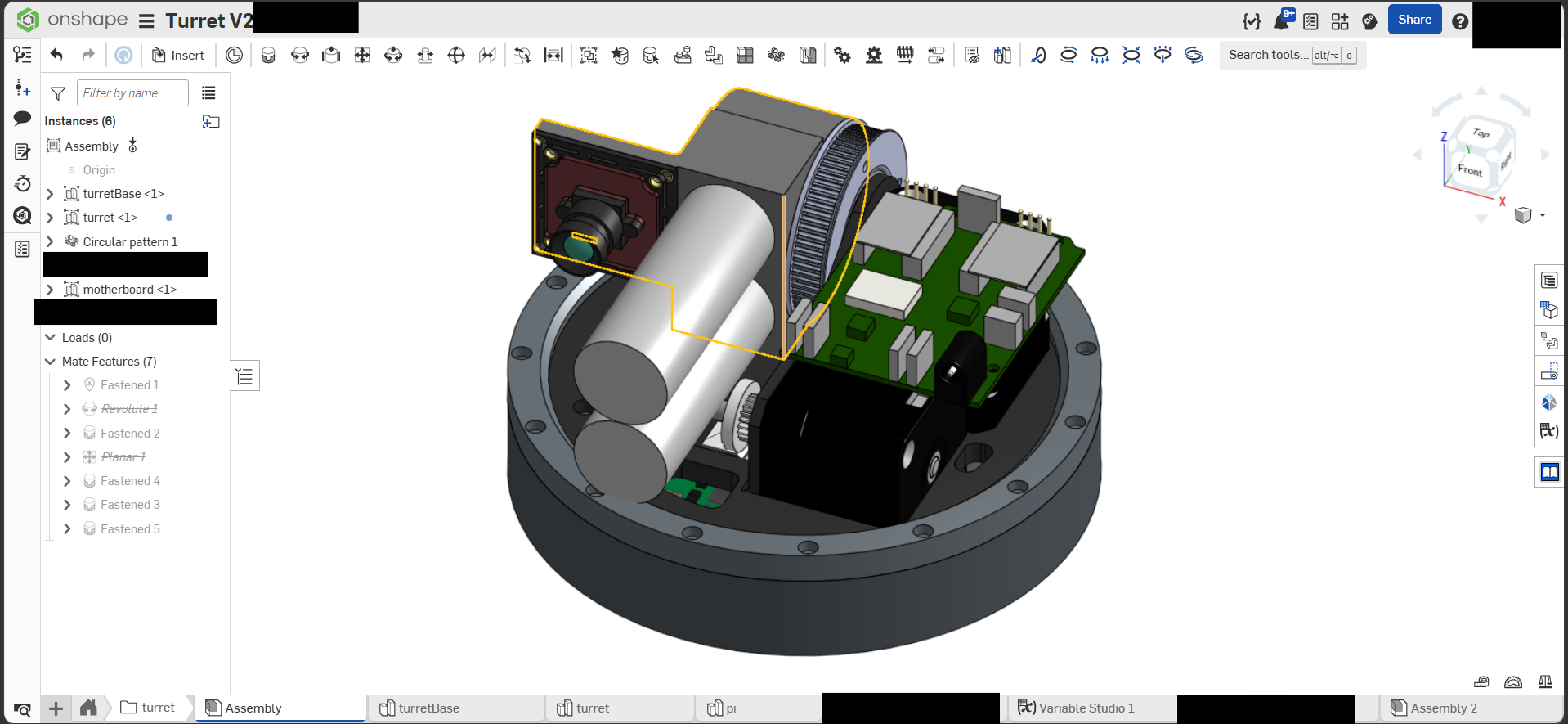Open the Onshape hamburger document menu
This screenshot has height=724, width=1568.
[x=146, y=21]
